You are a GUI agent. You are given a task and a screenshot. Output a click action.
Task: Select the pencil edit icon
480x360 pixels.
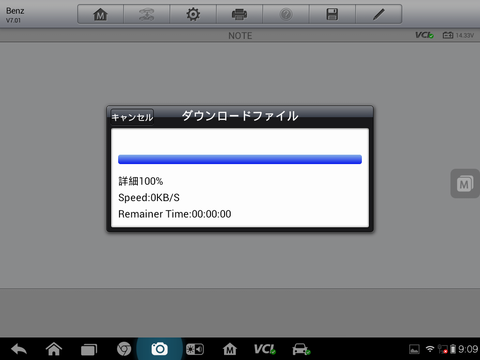click(x=378, y=14)
